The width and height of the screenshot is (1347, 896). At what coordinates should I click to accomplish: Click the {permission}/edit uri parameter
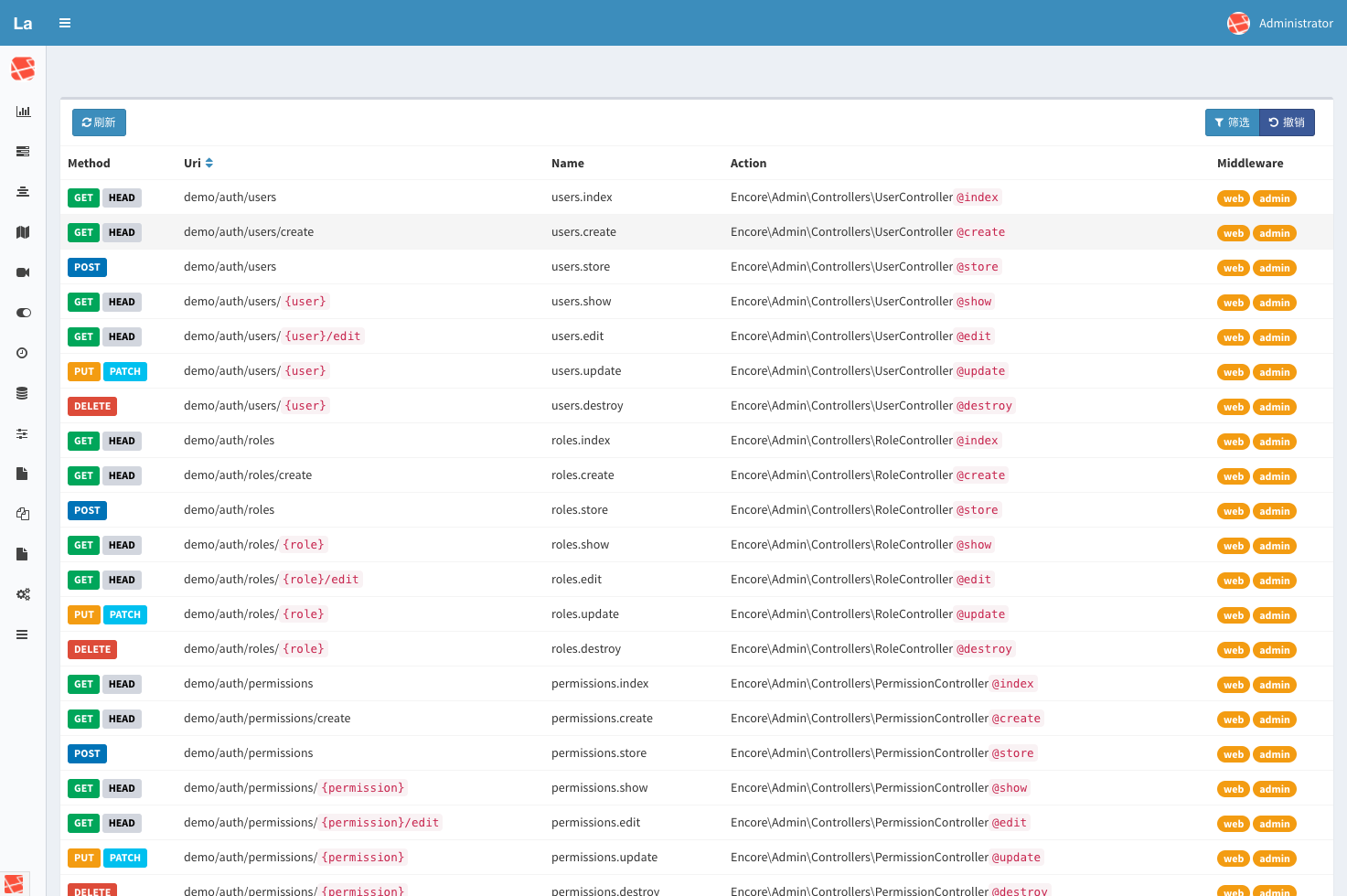[x=380, y=823]
